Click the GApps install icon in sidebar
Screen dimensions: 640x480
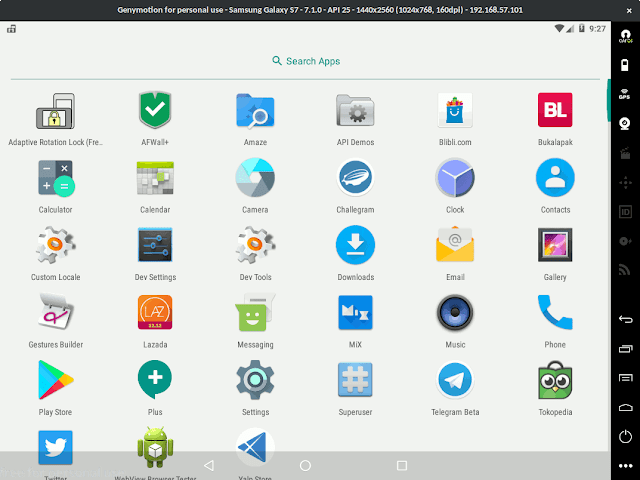[x=625, y=36]
